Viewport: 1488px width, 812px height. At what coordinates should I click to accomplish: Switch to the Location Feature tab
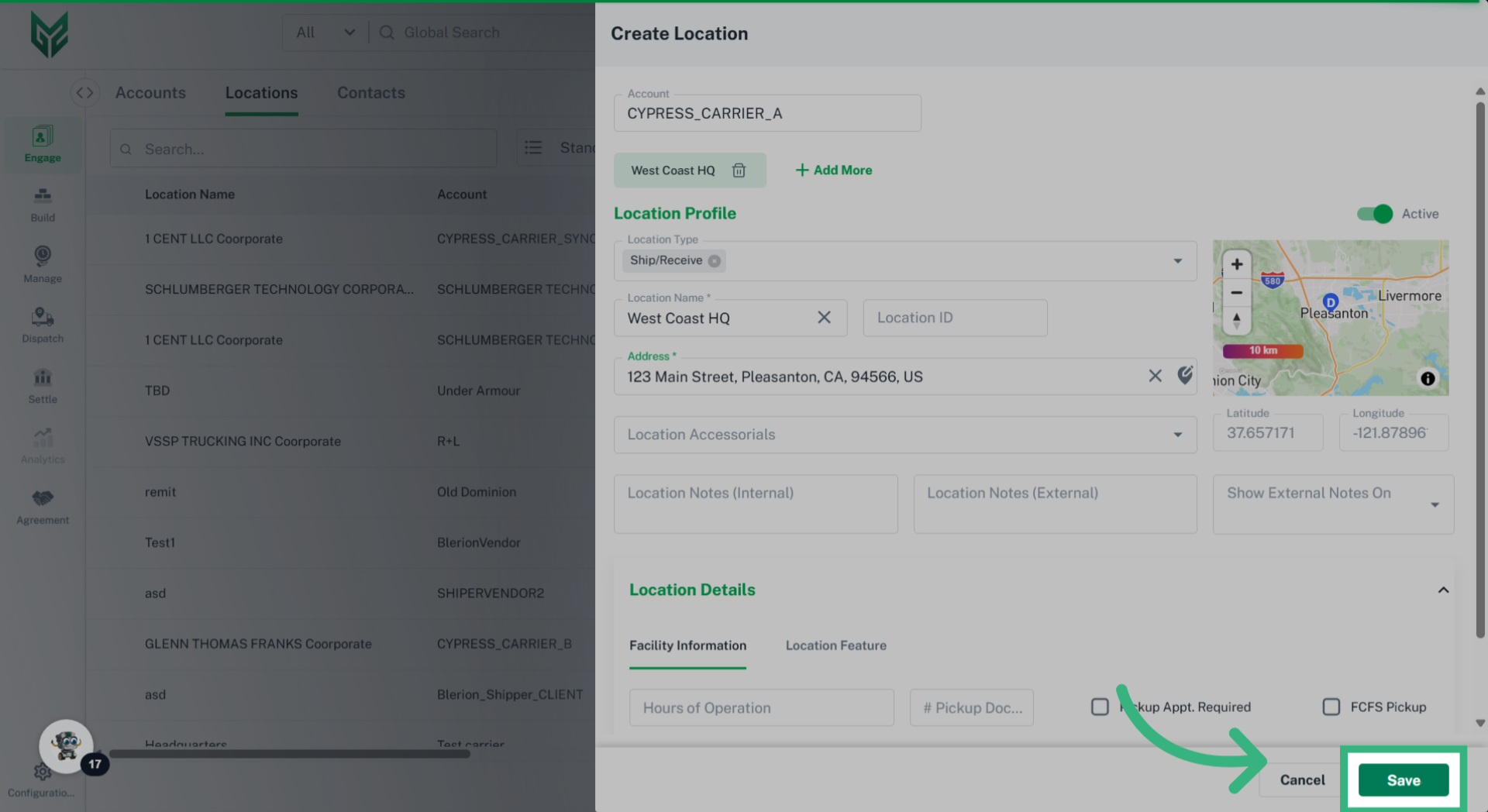(x=835, y=645)
